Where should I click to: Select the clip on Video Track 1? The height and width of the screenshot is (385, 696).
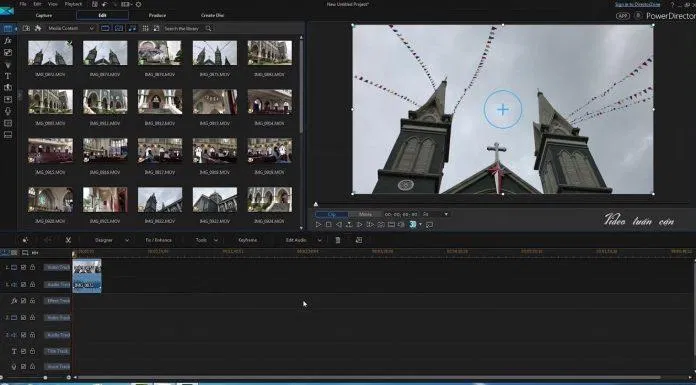point(87,268)
